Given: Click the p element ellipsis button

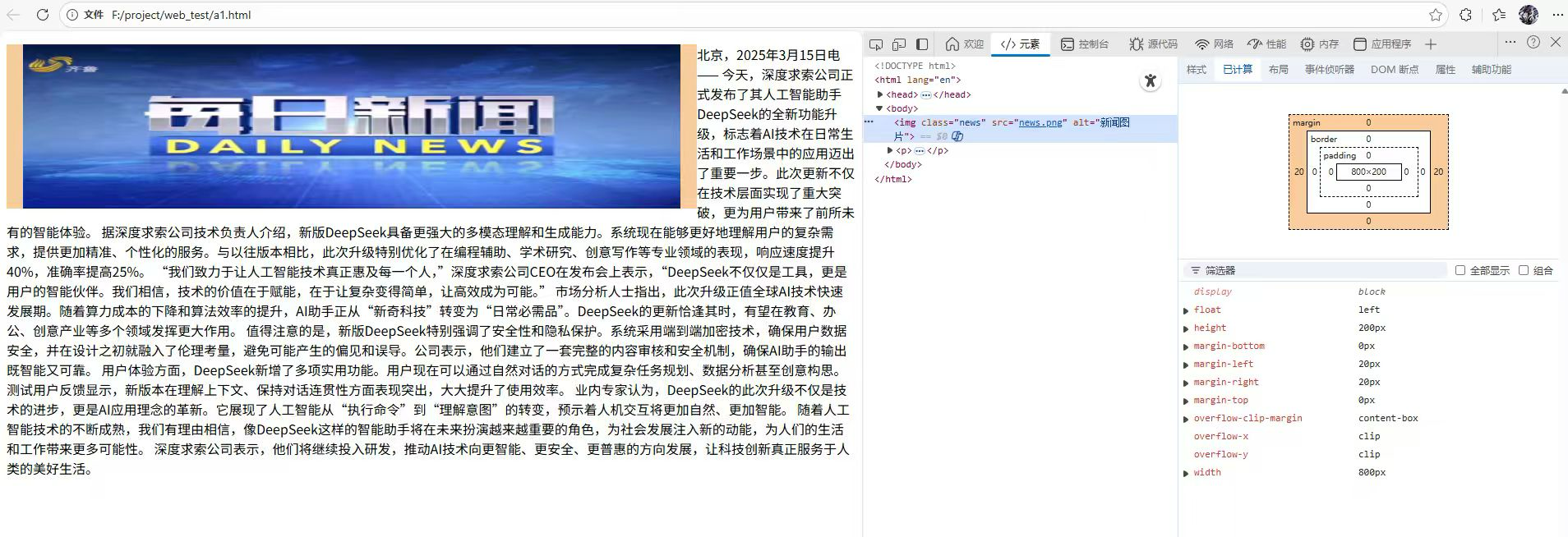Looking at the screenshot, I should (x=920, y=150).
